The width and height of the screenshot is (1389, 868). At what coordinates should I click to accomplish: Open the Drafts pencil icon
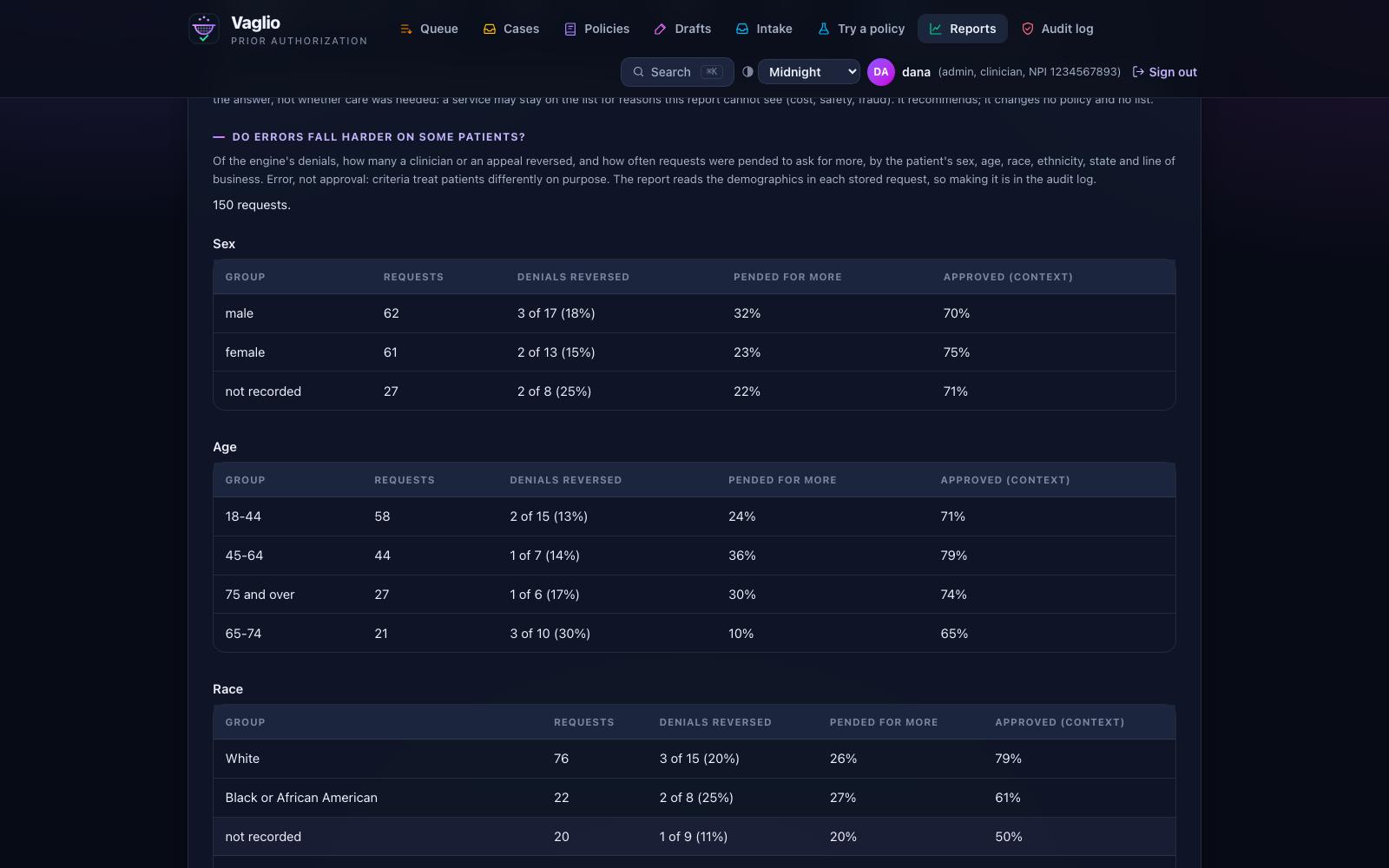[x=661, y=29]
